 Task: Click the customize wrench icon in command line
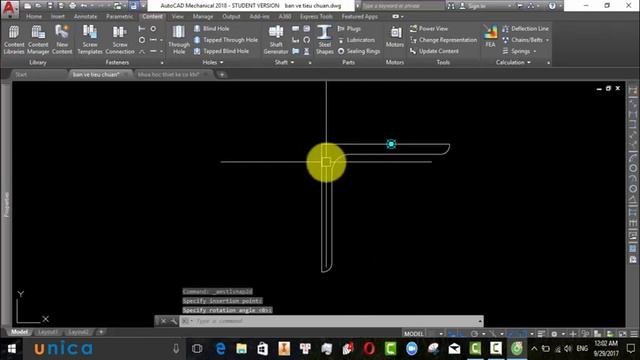coord(173,321)
